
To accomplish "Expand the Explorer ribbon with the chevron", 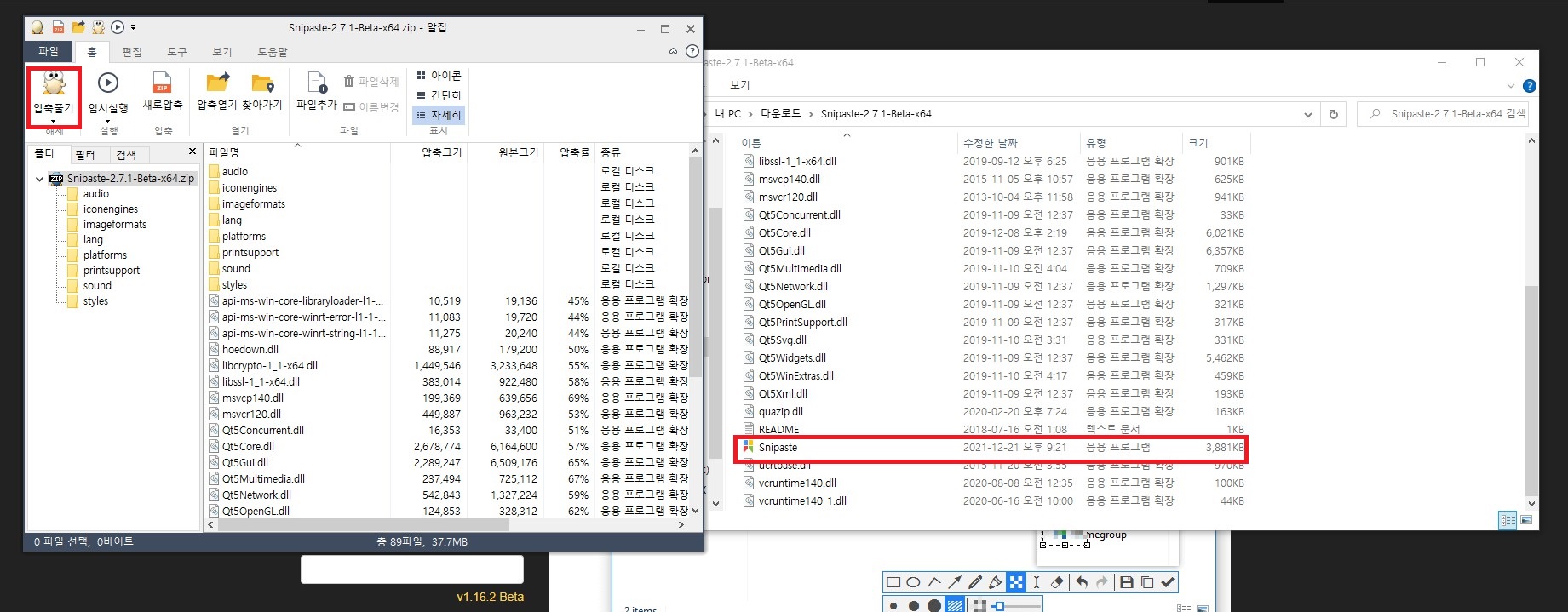I will pyautogui.click(x=1511, y=86).
